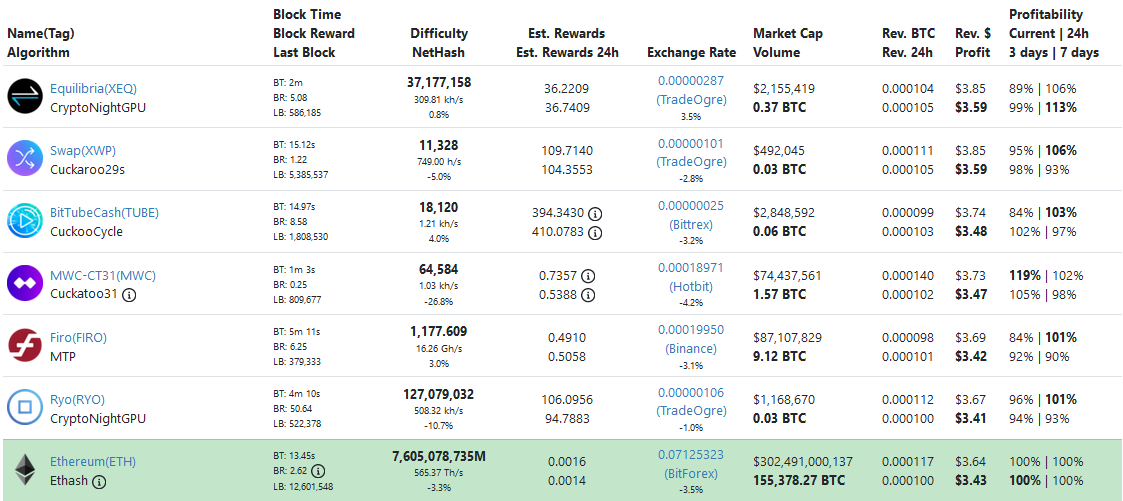Image resolution: width=1123 pixels, height=501 pixels.
Task: Click info icon next to 0.5388 rewards
Action: tap(588, 294)
